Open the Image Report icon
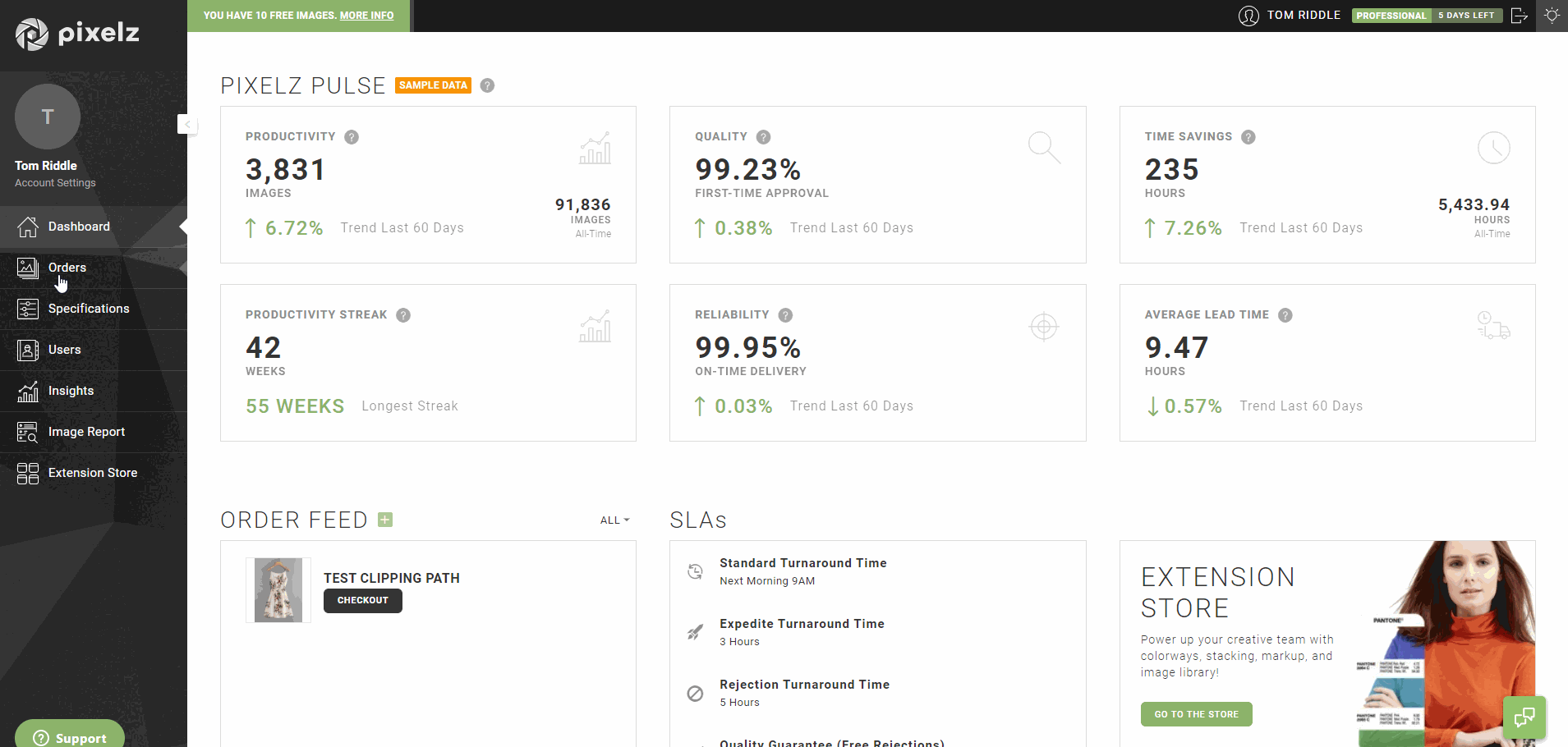The width and height of the screenshot is (1568, 747). pos(28,432)
